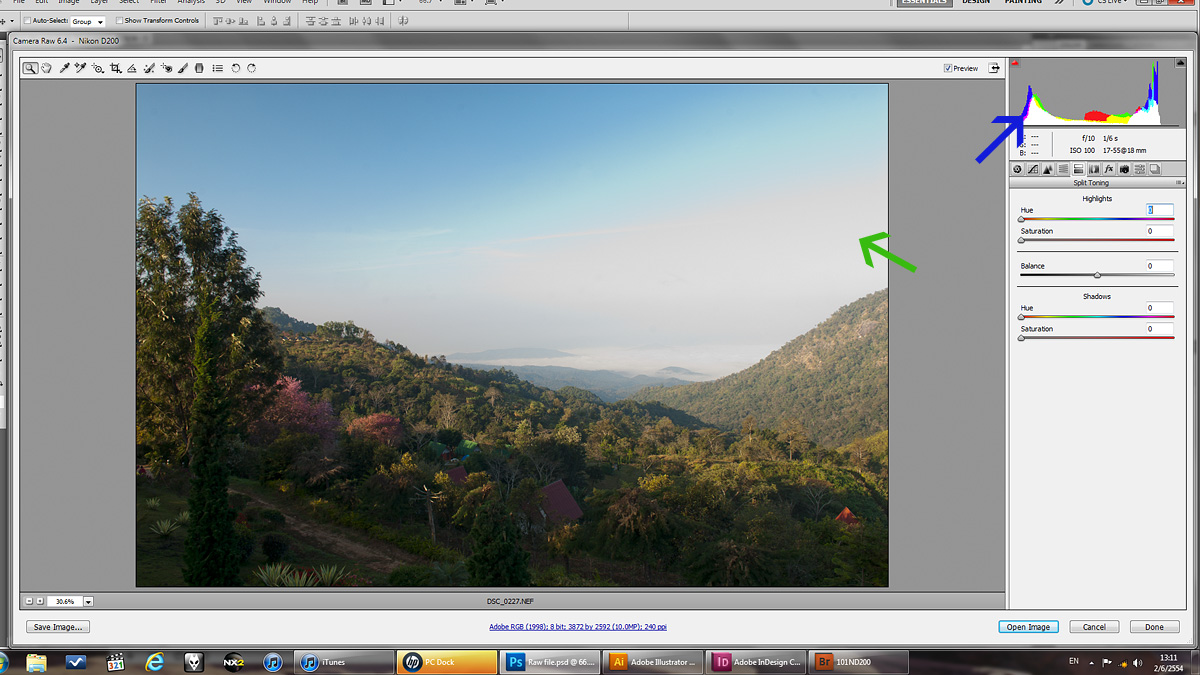Zoom in with the plus button
Screen dimensions: 1200x675
40,601
